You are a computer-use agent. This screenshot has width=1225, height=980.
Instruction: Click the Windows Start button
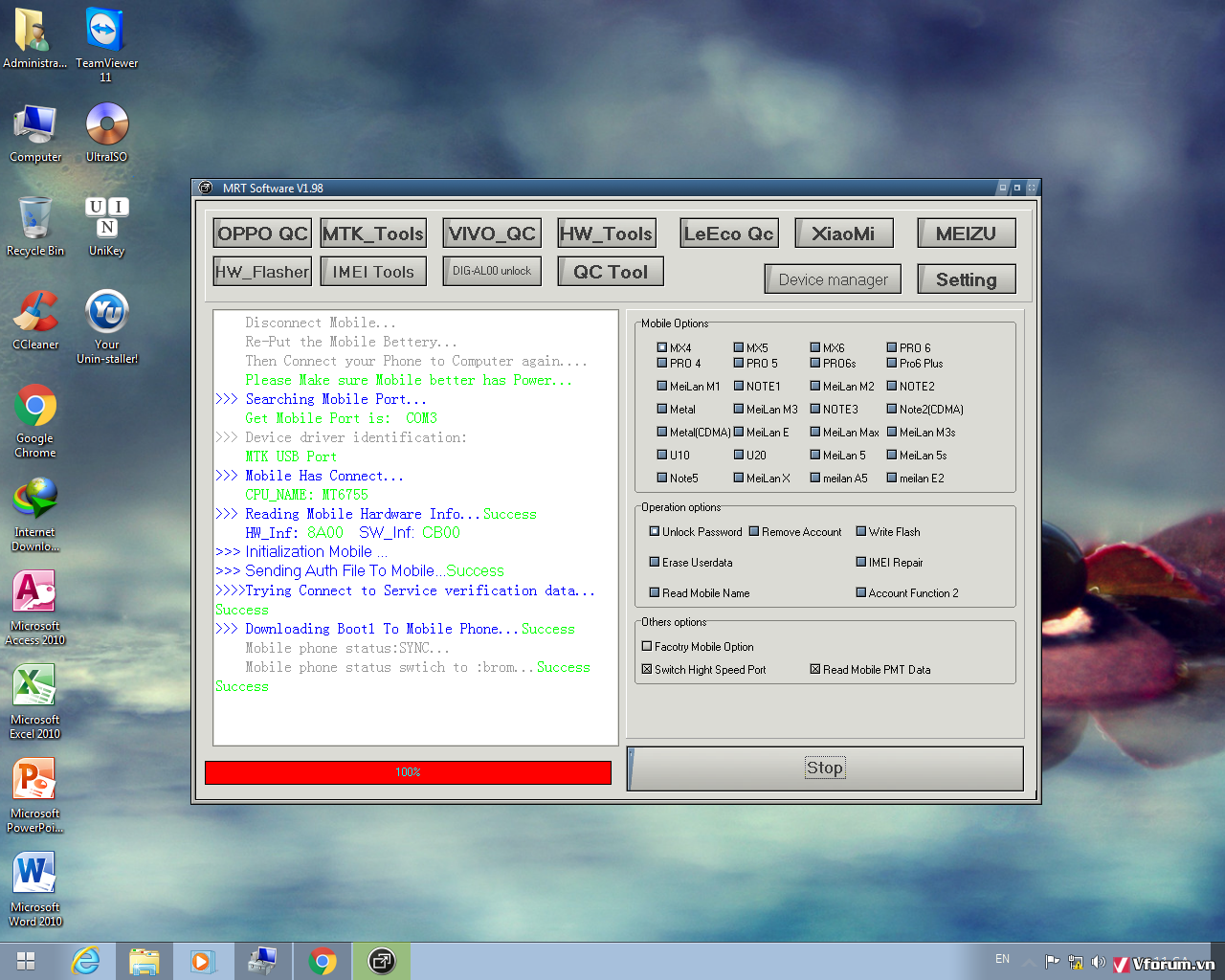(x=26, y=961)
